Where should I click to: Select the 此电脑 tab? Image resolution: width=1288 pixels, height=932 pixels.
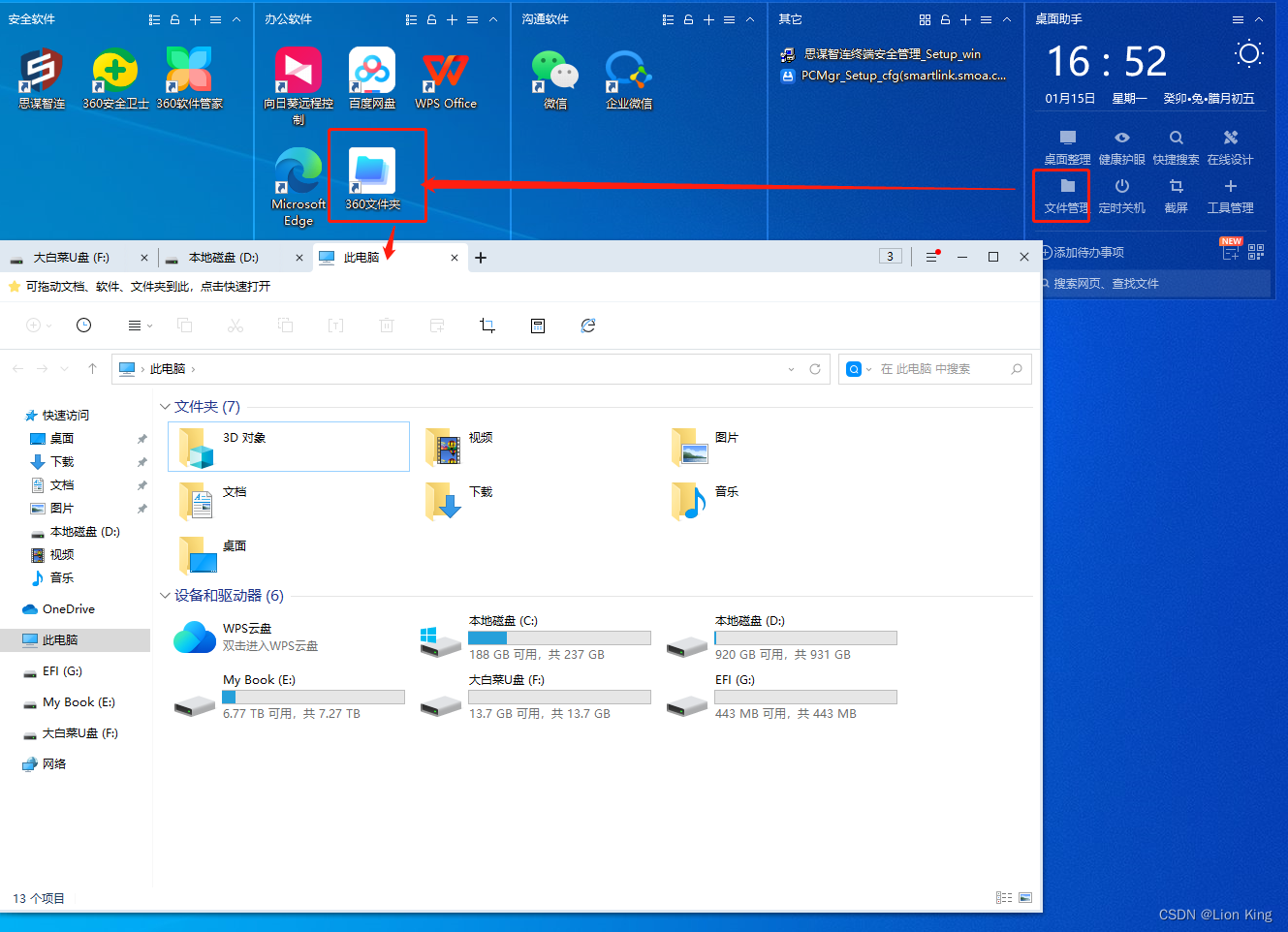391,258
